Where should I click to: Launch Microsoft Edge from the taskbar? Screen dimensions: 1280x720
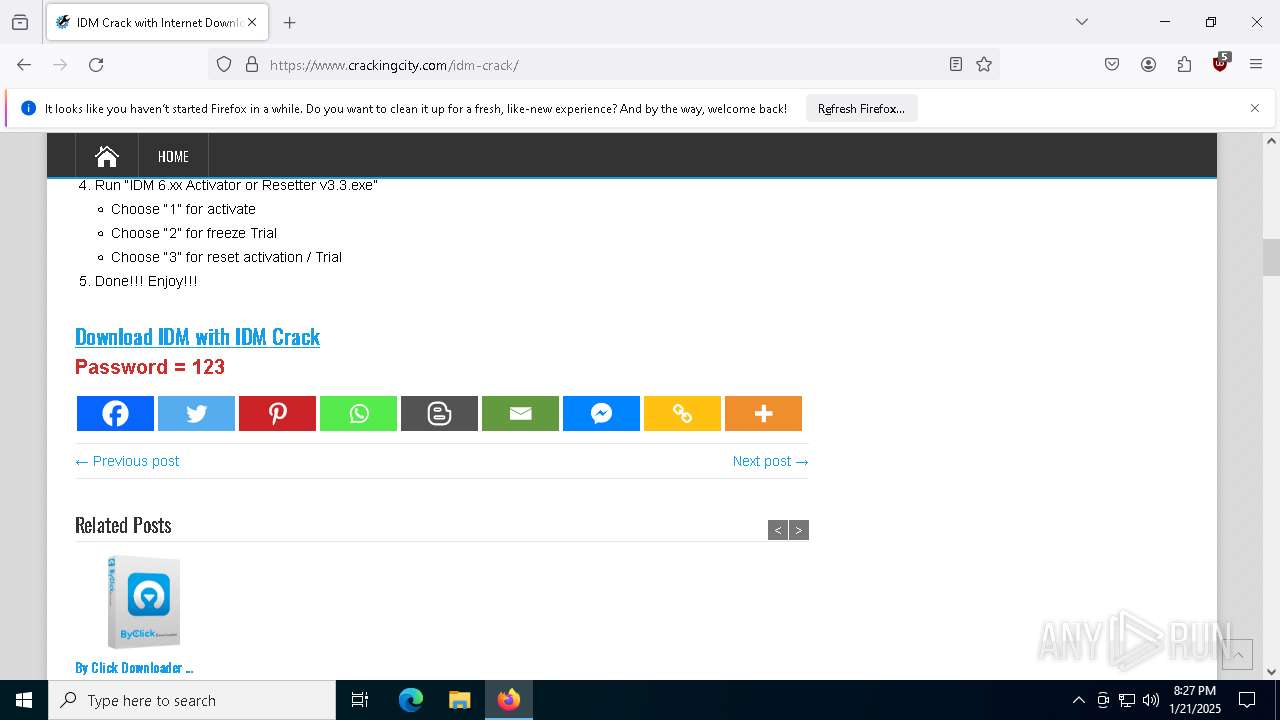click(411, 700)
